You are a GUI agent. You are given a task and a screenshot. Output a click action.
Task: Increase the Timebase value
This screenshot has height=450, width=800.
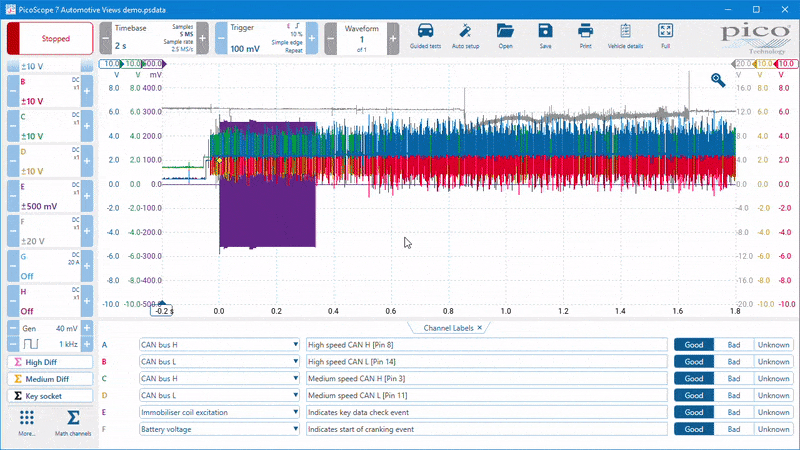203,38
